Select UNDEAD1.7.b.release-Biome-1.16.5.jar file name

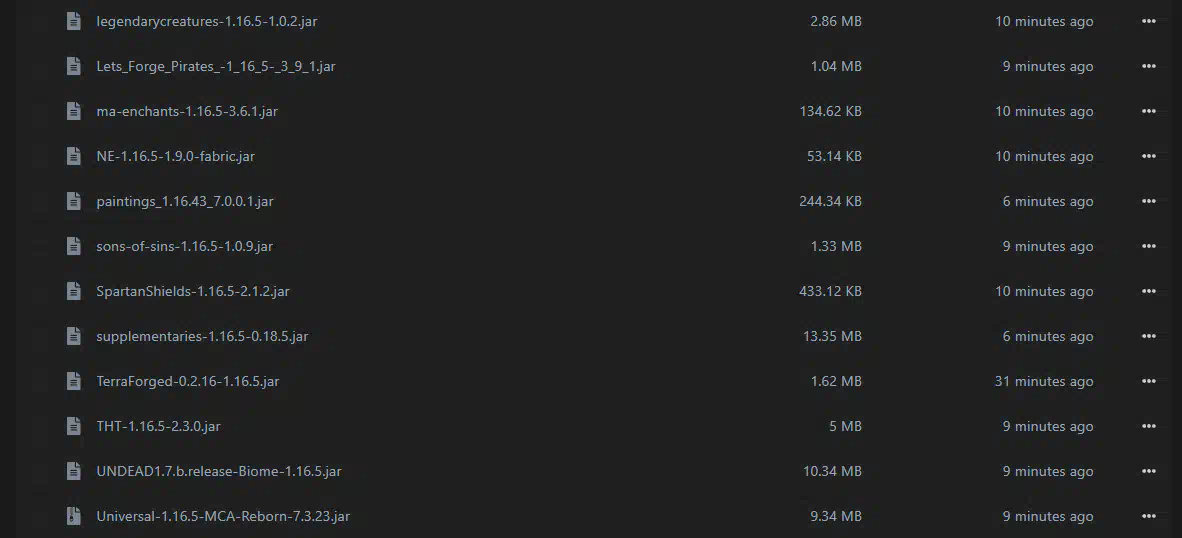click(219, 472)
